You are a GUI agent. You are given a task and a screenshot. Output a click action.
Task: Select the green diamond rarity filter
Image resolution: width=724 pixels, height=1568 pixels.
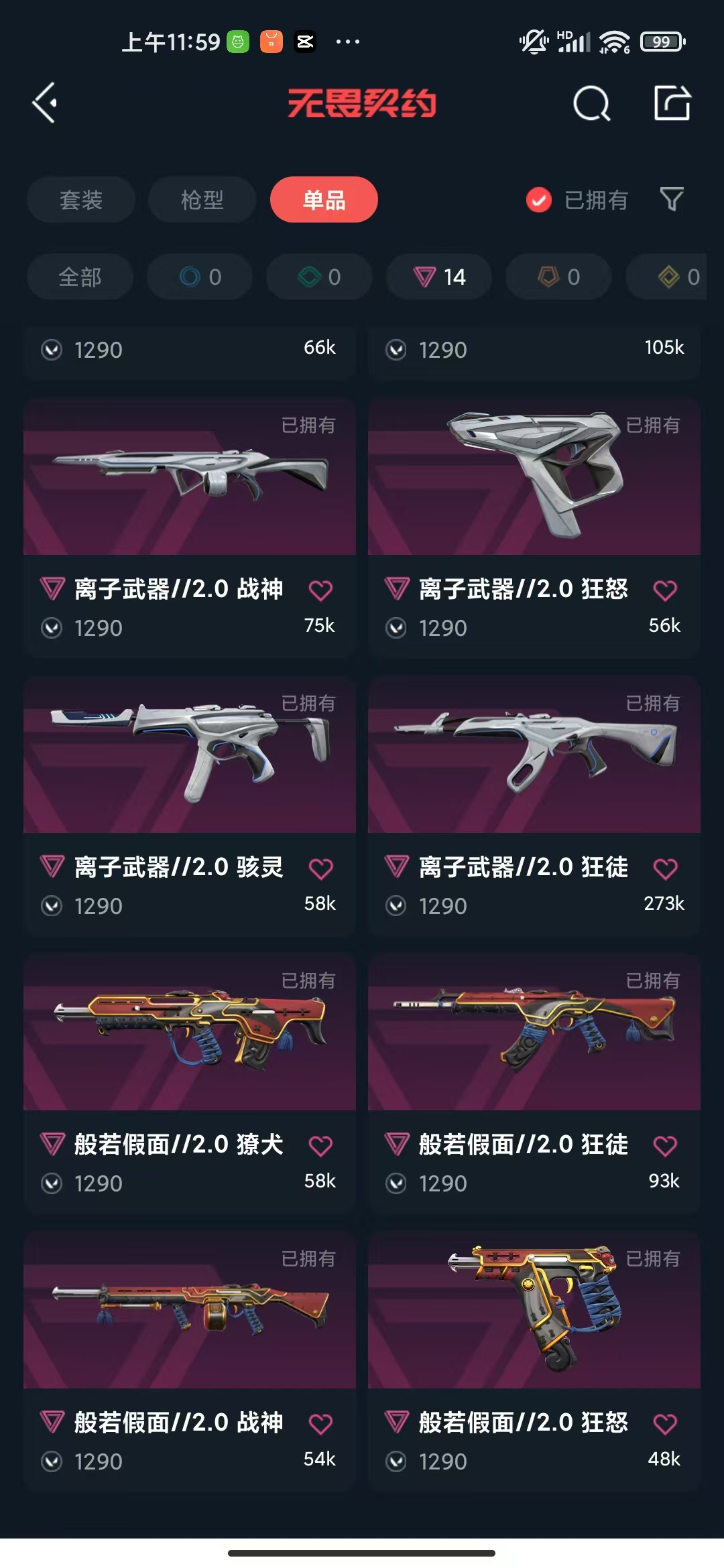point(319,277)
